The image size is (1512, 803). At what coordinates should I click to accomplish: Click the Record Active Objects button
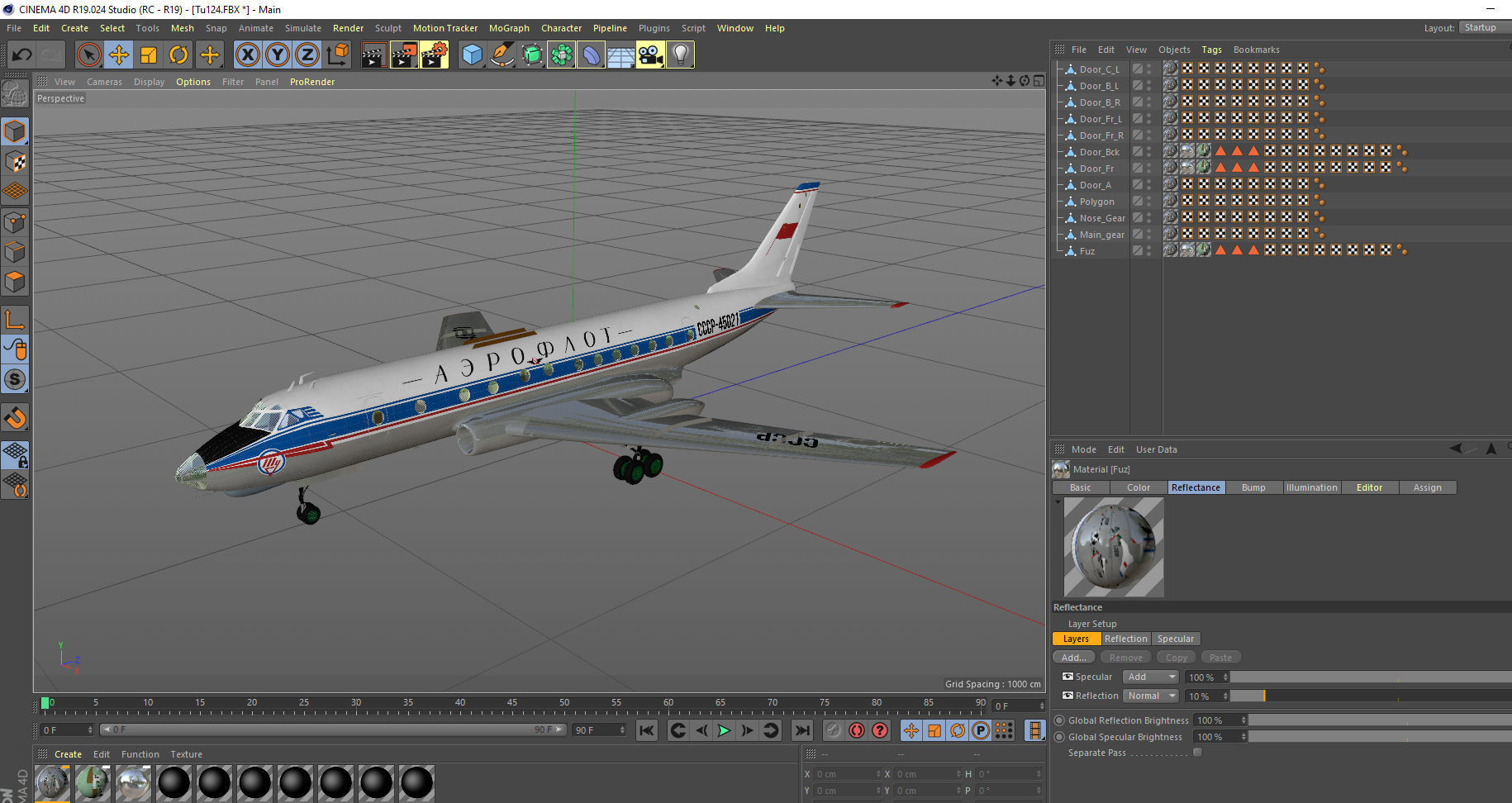834,730
